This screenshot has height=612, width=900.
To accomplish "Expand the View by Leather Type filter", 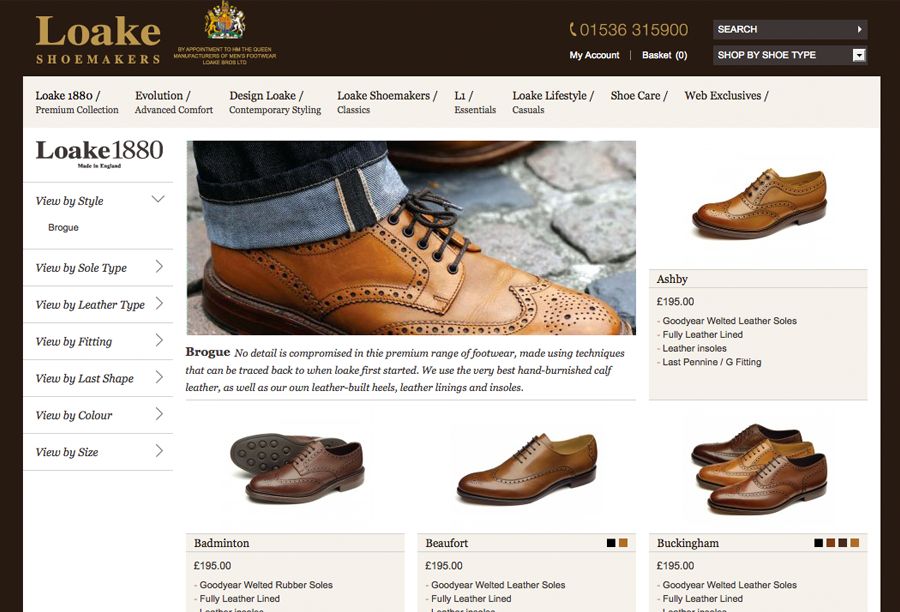I will [x=98, y=304].
